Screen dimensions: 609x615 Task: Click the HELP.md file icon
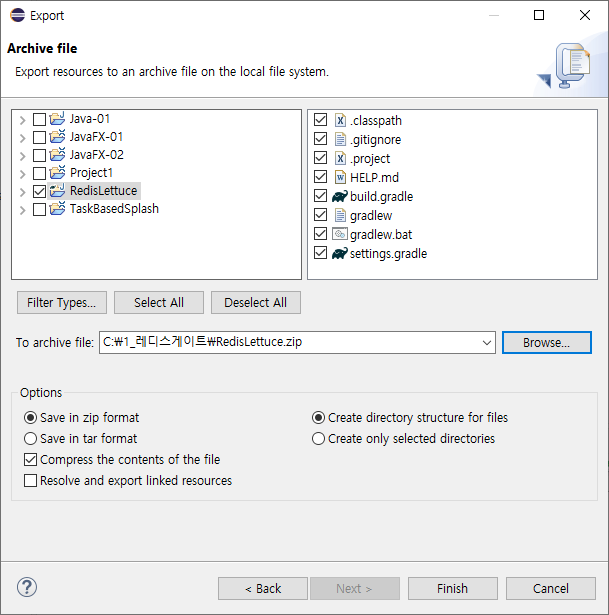point(339,178)
